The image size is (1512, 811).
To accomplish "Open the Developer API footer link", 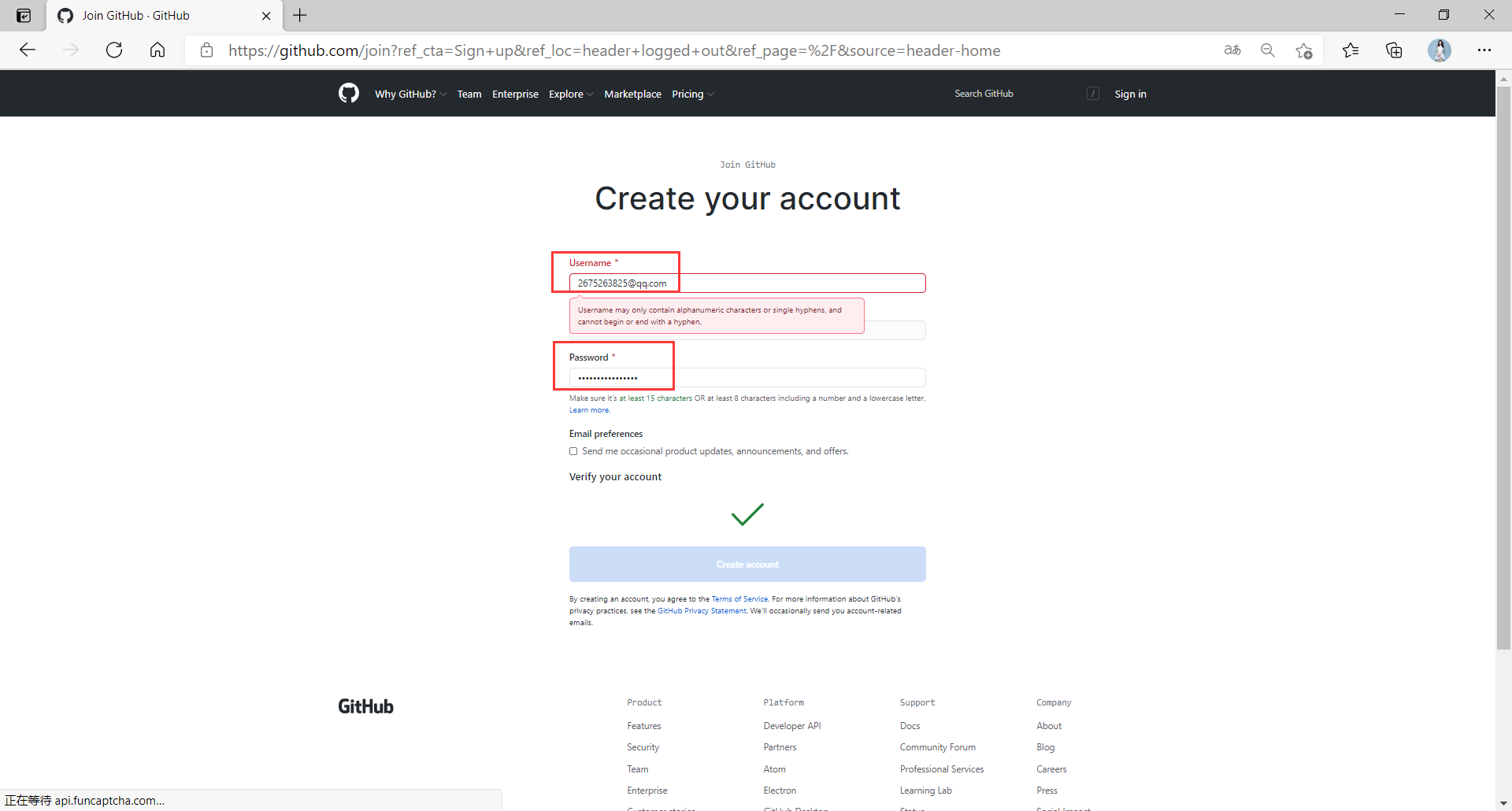I will point(792,726).
